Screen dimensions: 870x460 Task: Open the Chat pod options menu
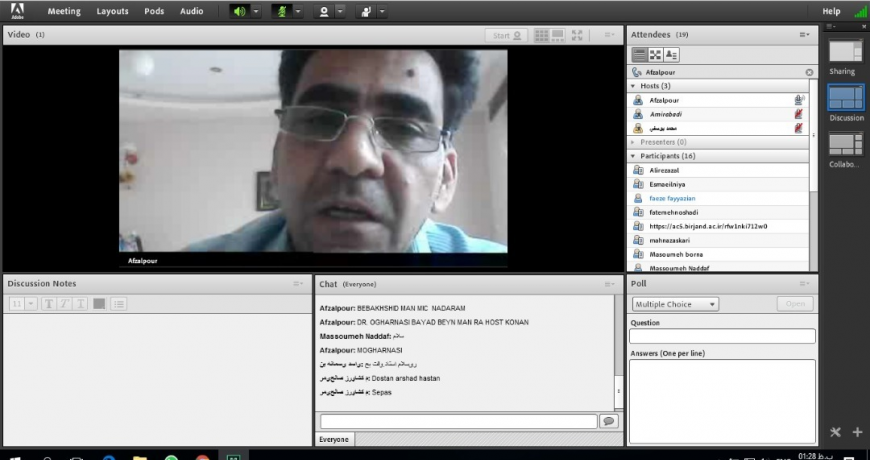click(x=610, y=285)
